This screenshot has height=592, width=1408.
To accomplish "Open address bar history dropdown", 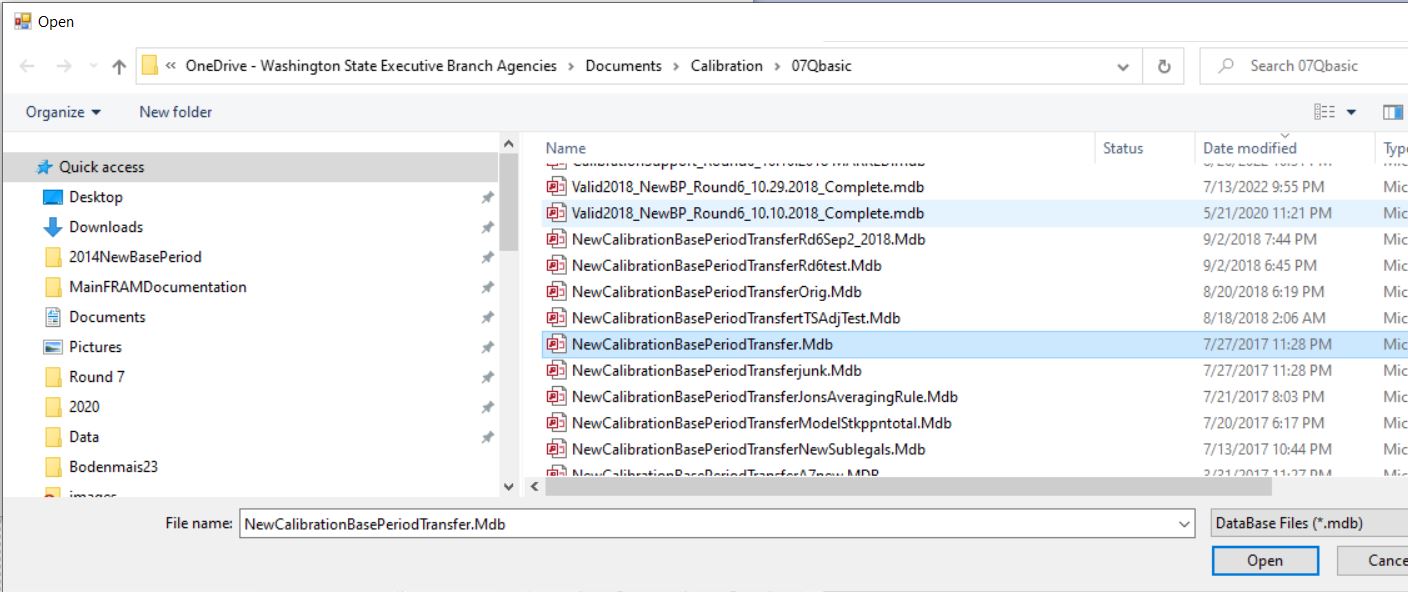I will 1124,66.
